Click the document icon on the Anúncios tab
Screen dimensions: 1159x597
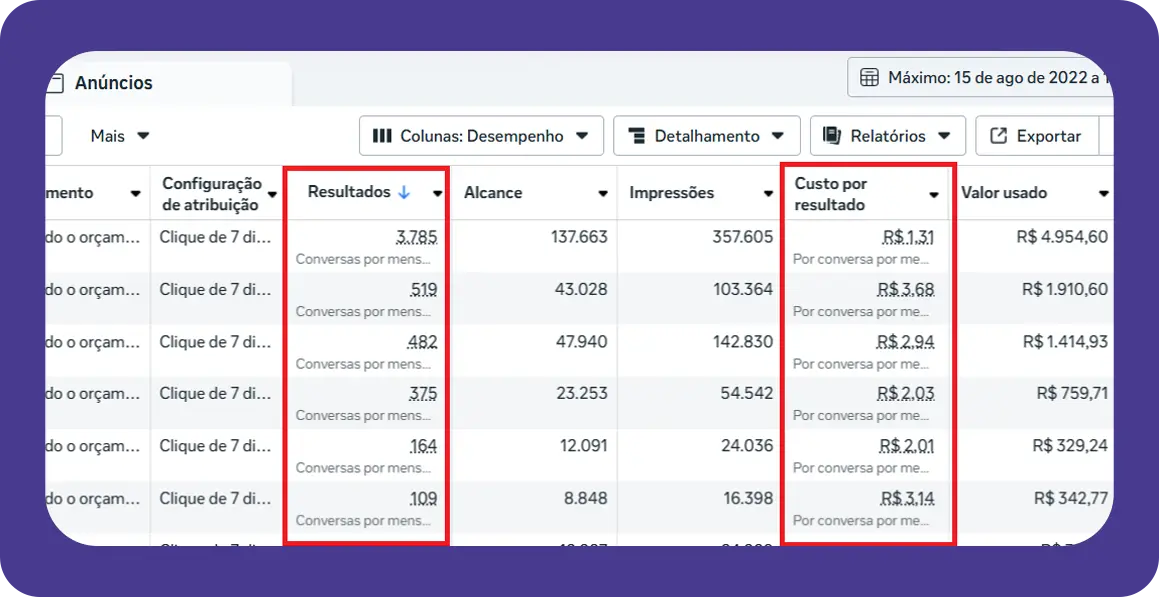click(x=56, y=84)
